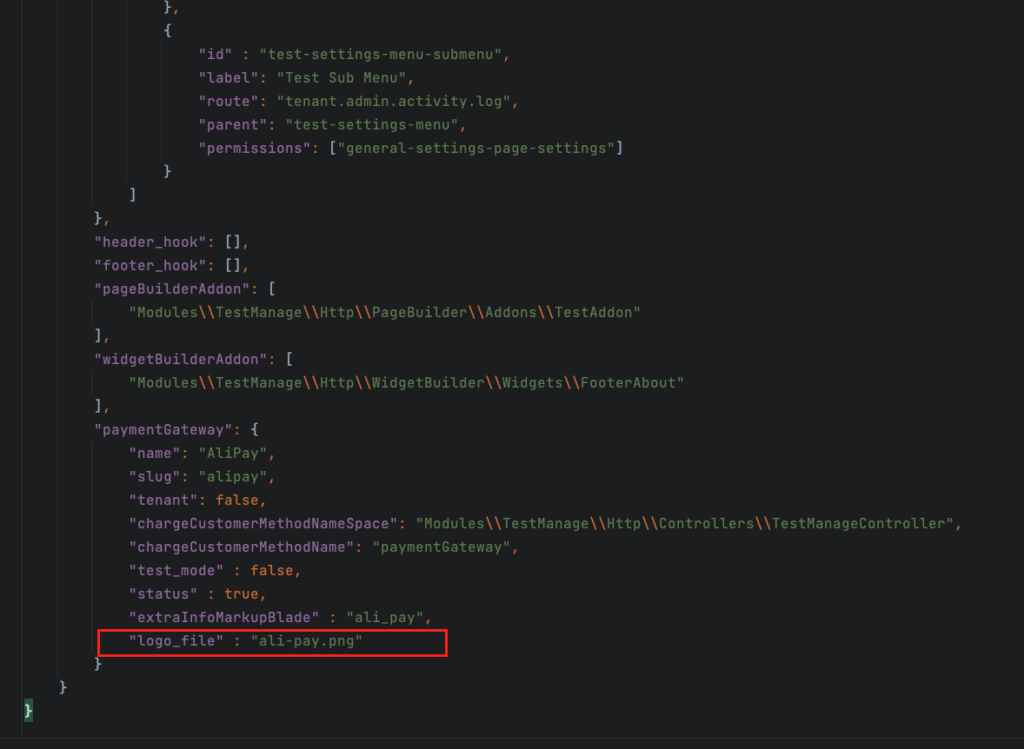Click the "pageBuilderAddon" key

(172, 289)
